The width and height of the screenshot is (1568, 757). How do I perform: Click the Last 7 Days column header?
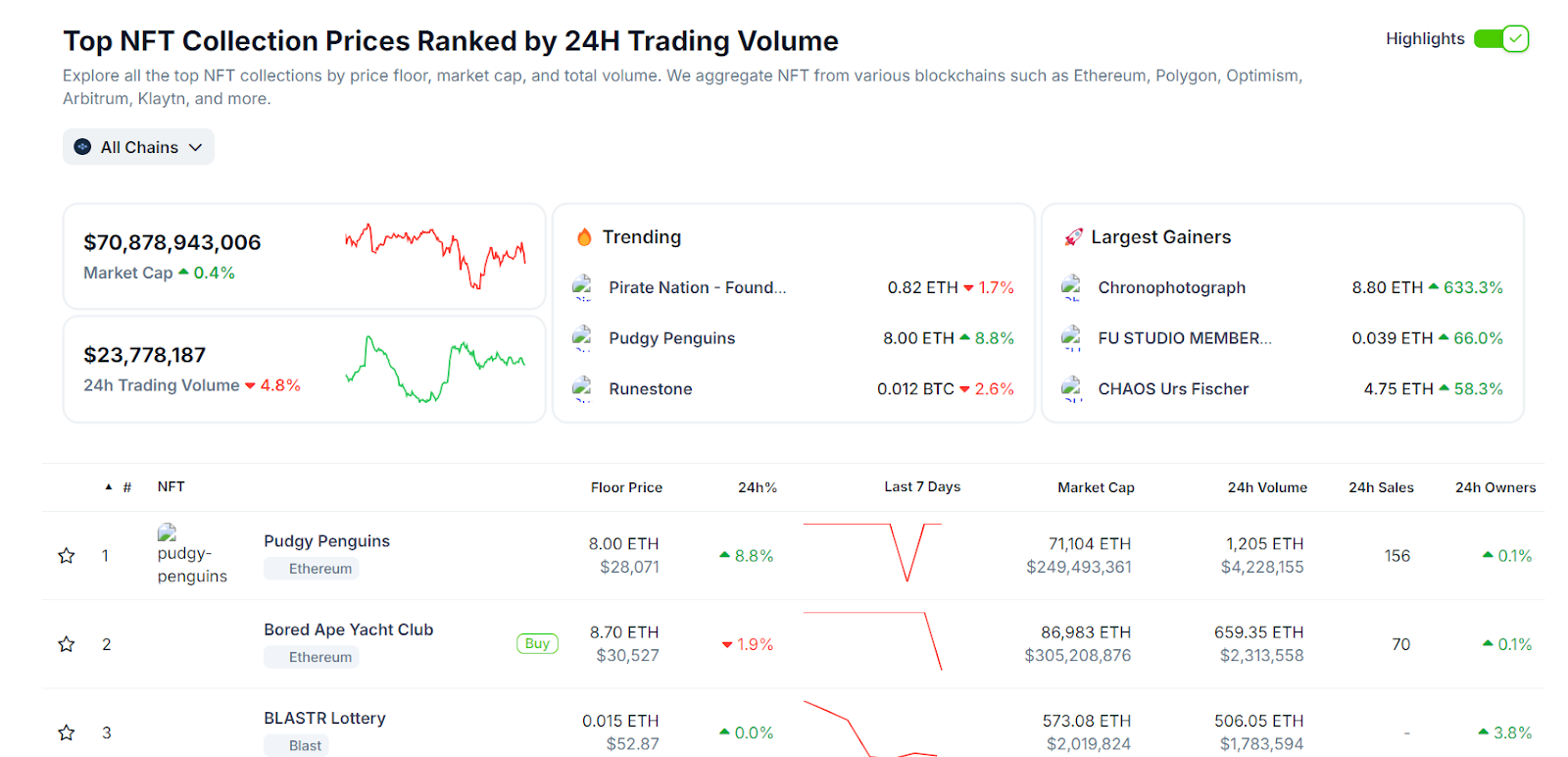pyautogui.click(x=922, y=486)
